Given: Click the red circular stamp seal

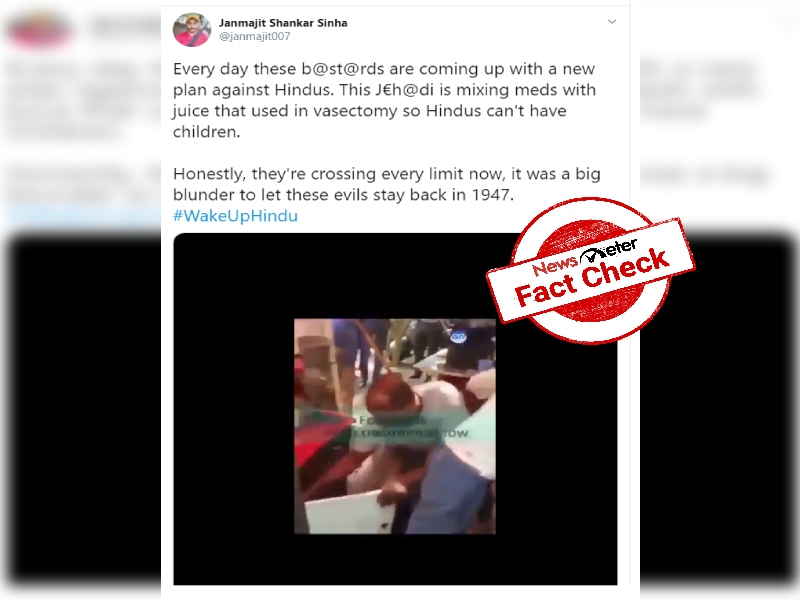Looking at the screenshot, I should [590, 270].
